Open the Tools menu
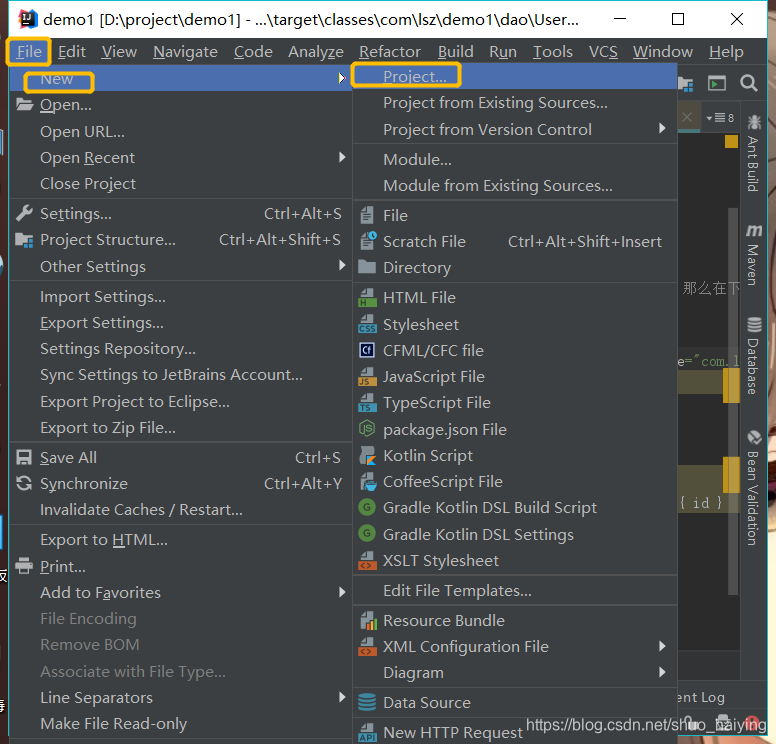The width and height of the screenshot is (776, 744). (552, 51)
